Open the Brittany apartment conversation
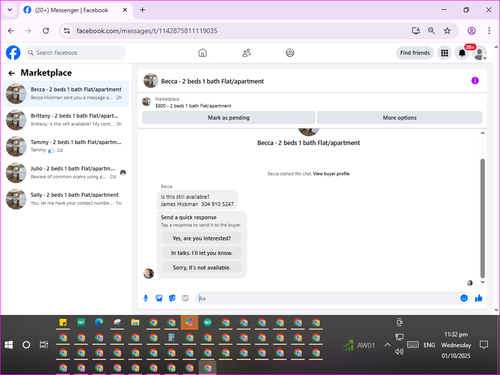 [x=66, y=120]
